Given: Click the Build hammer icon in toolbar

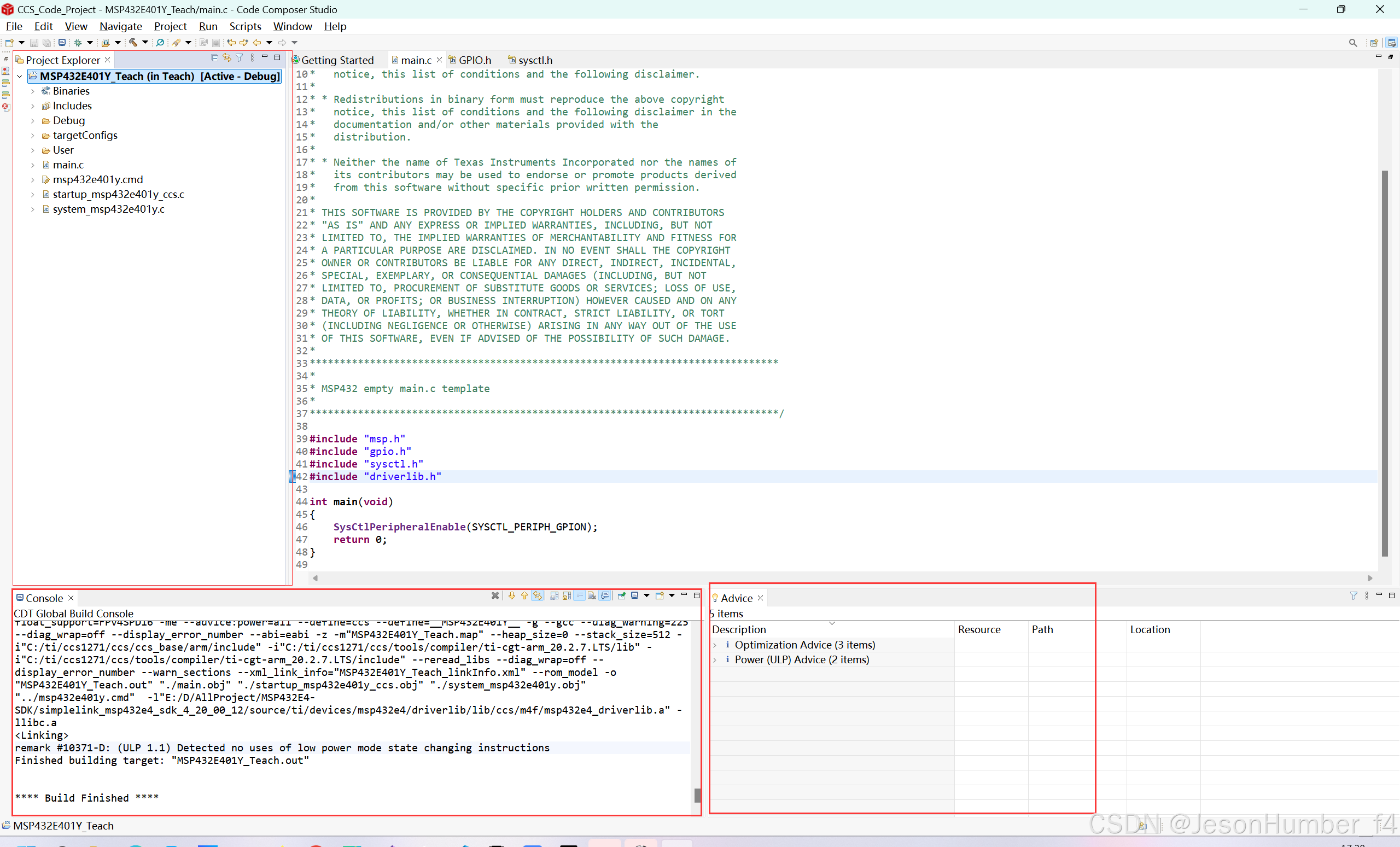Looking at the screenshot, I should click(x=132, y=42).
